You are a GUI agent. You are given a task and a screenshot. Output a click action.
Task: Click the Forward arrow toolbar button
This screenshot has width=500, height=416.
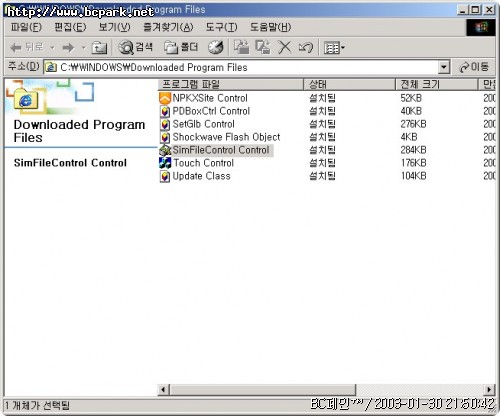pos(68,48)
